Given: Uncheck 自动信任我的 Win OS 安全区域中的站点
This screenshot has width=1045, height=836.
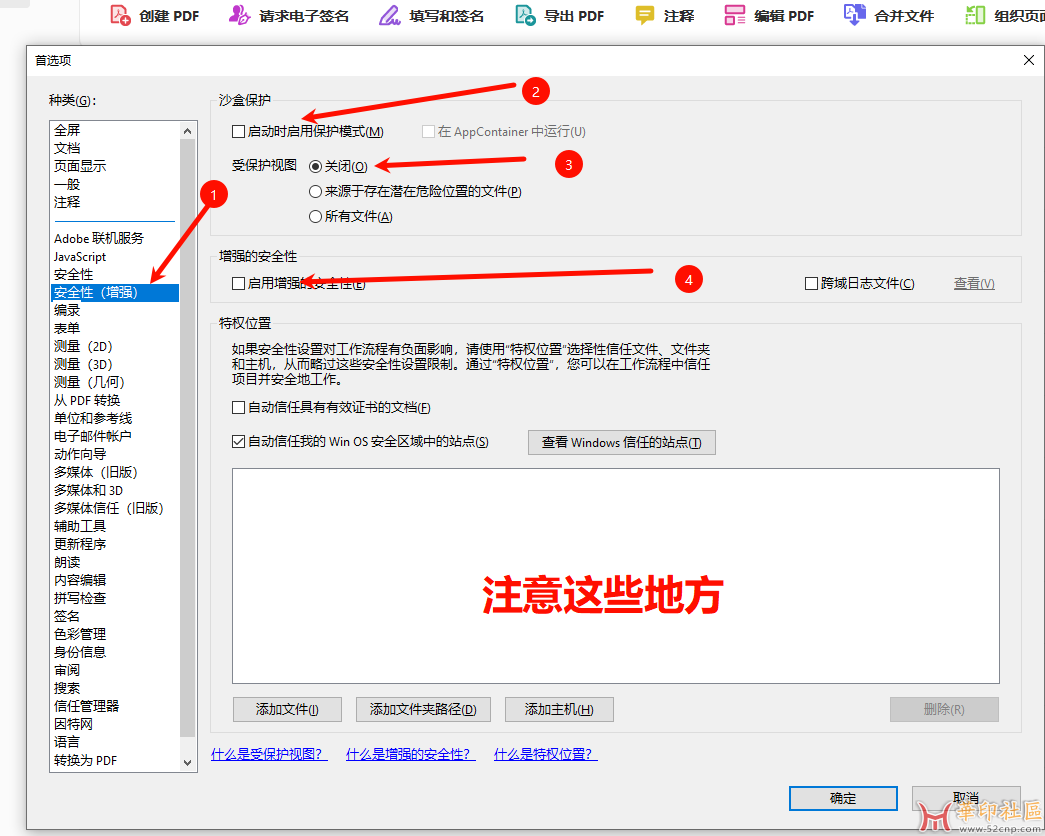Looking at the screenshot, I should tap(238, 441).
